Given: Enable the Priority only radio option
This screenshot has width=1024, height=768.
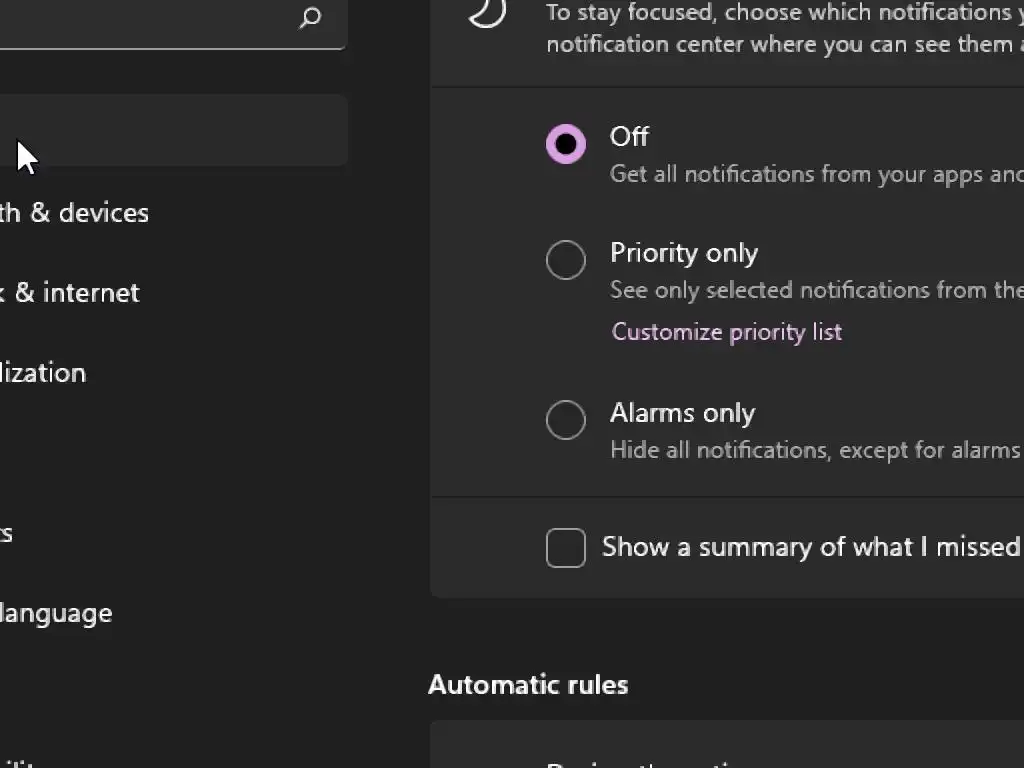Looking at the screenshot, I should 566,260.
